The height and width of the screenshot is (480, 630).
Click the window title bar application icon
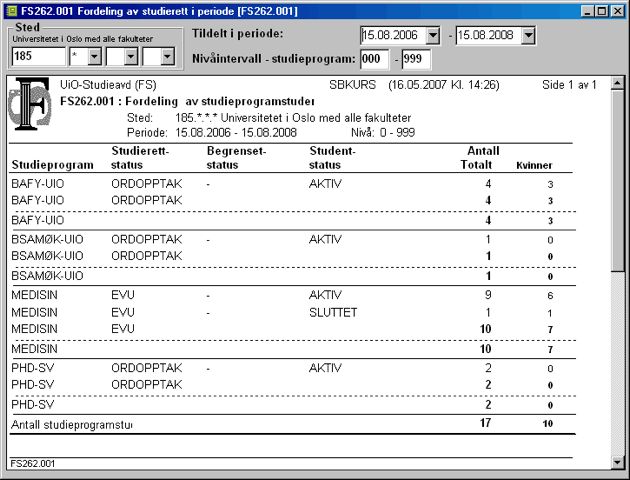12,11
